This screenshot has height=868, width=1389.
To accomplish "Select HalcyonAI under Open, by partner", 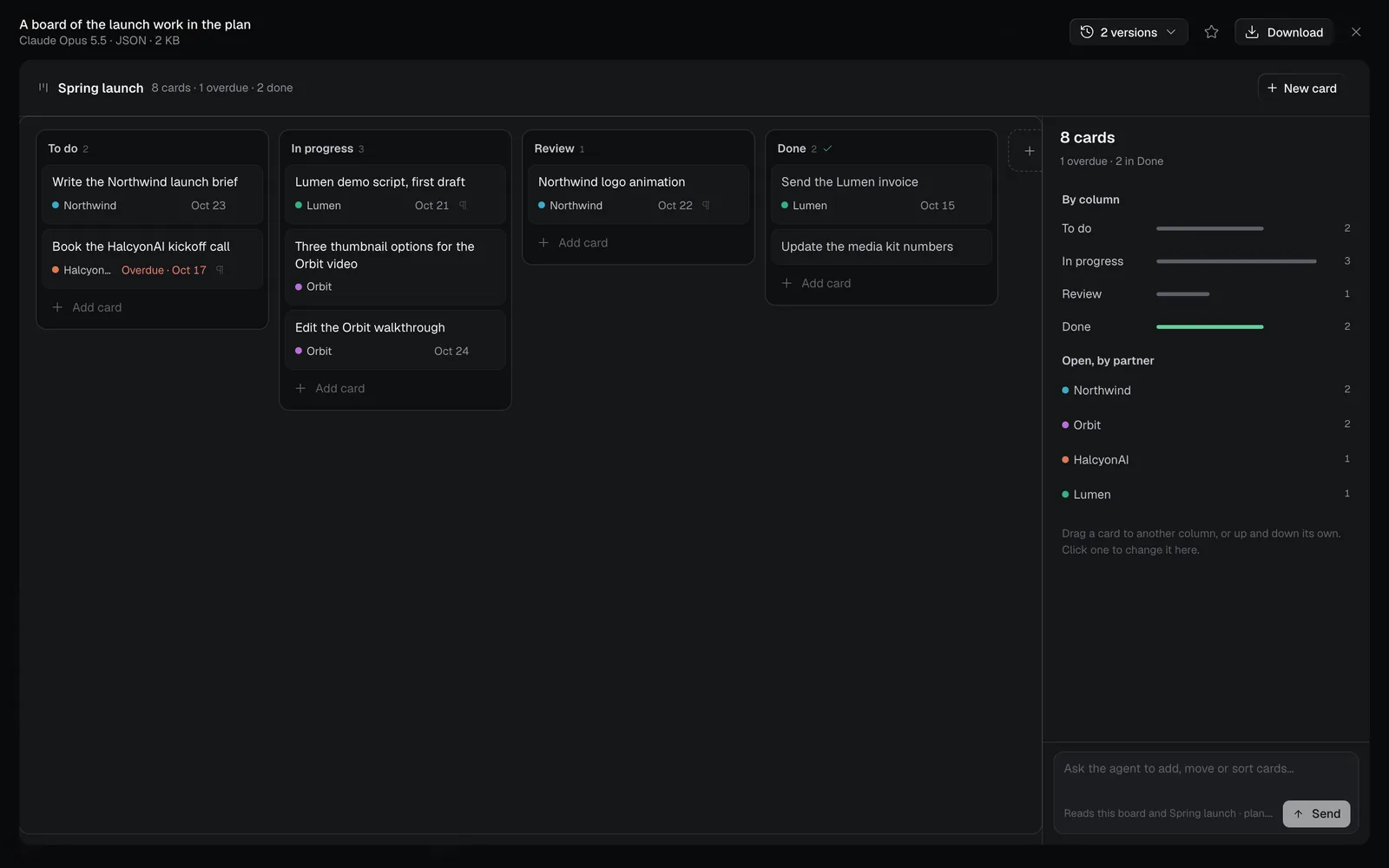I will coord(1206,460).
